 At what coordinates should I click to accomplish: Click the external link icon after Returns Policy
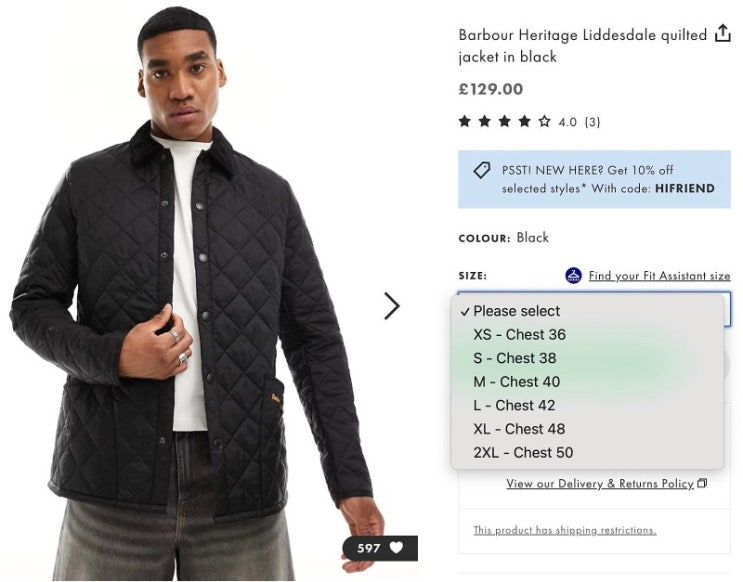pos(702,484)
